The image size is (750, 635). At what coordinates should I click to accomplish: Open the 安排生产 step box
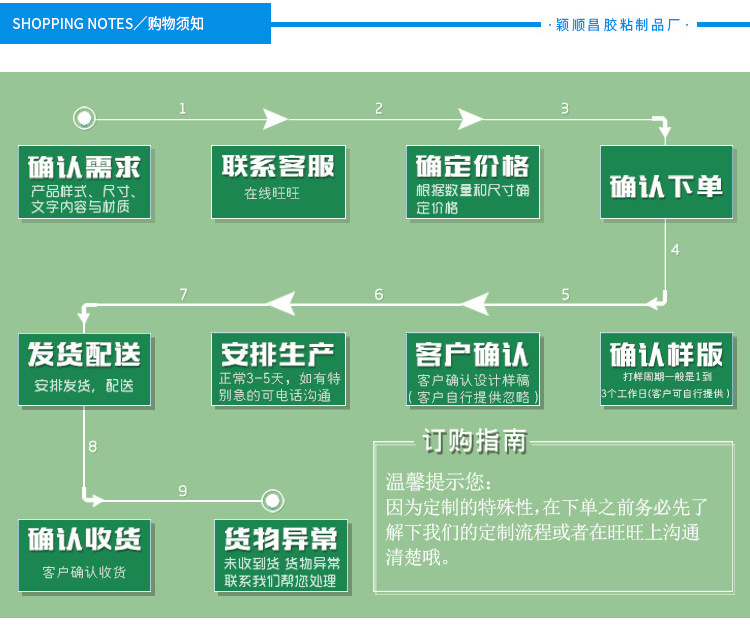coord(278,369)
